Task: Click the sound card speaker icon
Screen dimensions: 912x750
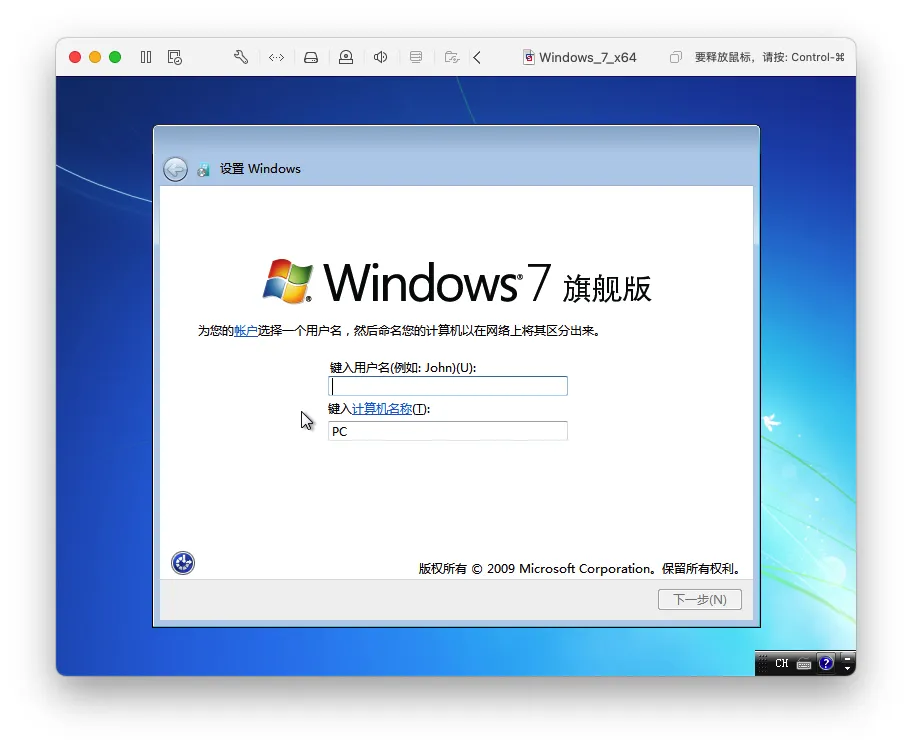Action: 380,57
